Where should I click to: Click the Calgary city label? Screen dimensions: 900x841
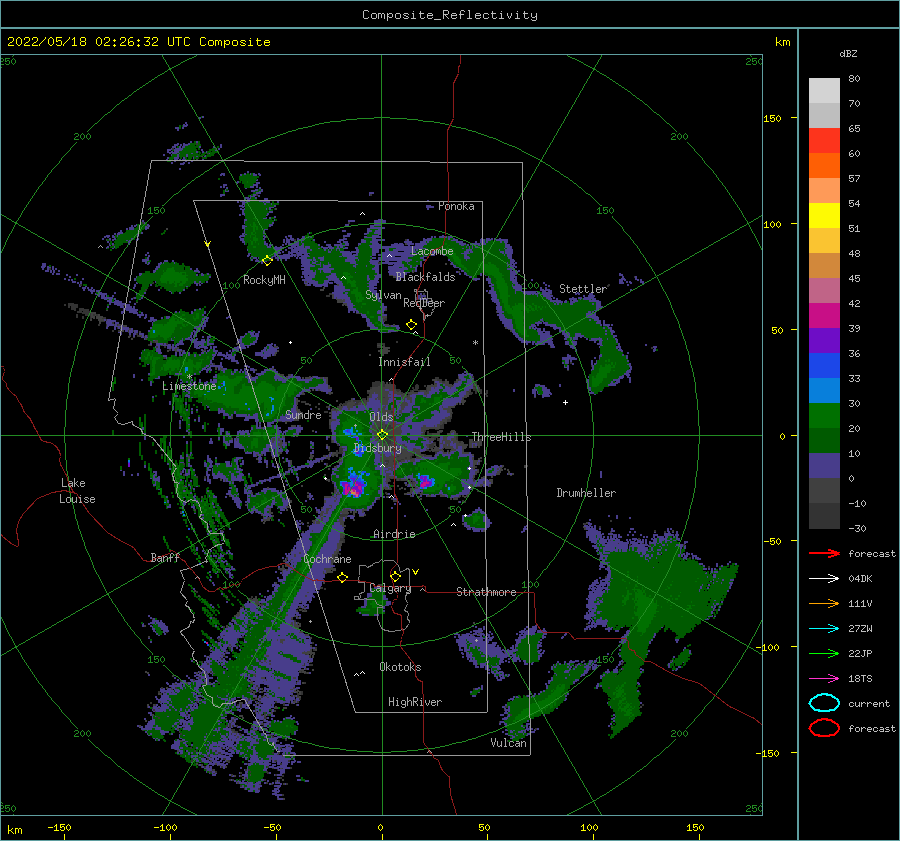[x=390, y=588]
